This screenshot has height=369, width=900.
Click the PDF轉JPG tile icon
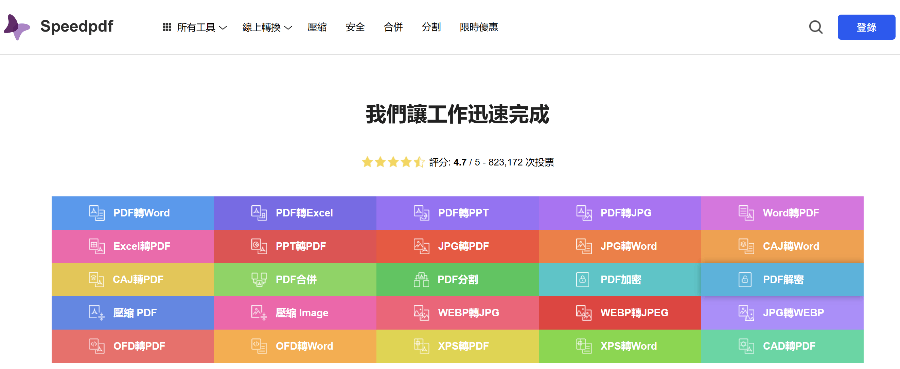tap(584, 213)
